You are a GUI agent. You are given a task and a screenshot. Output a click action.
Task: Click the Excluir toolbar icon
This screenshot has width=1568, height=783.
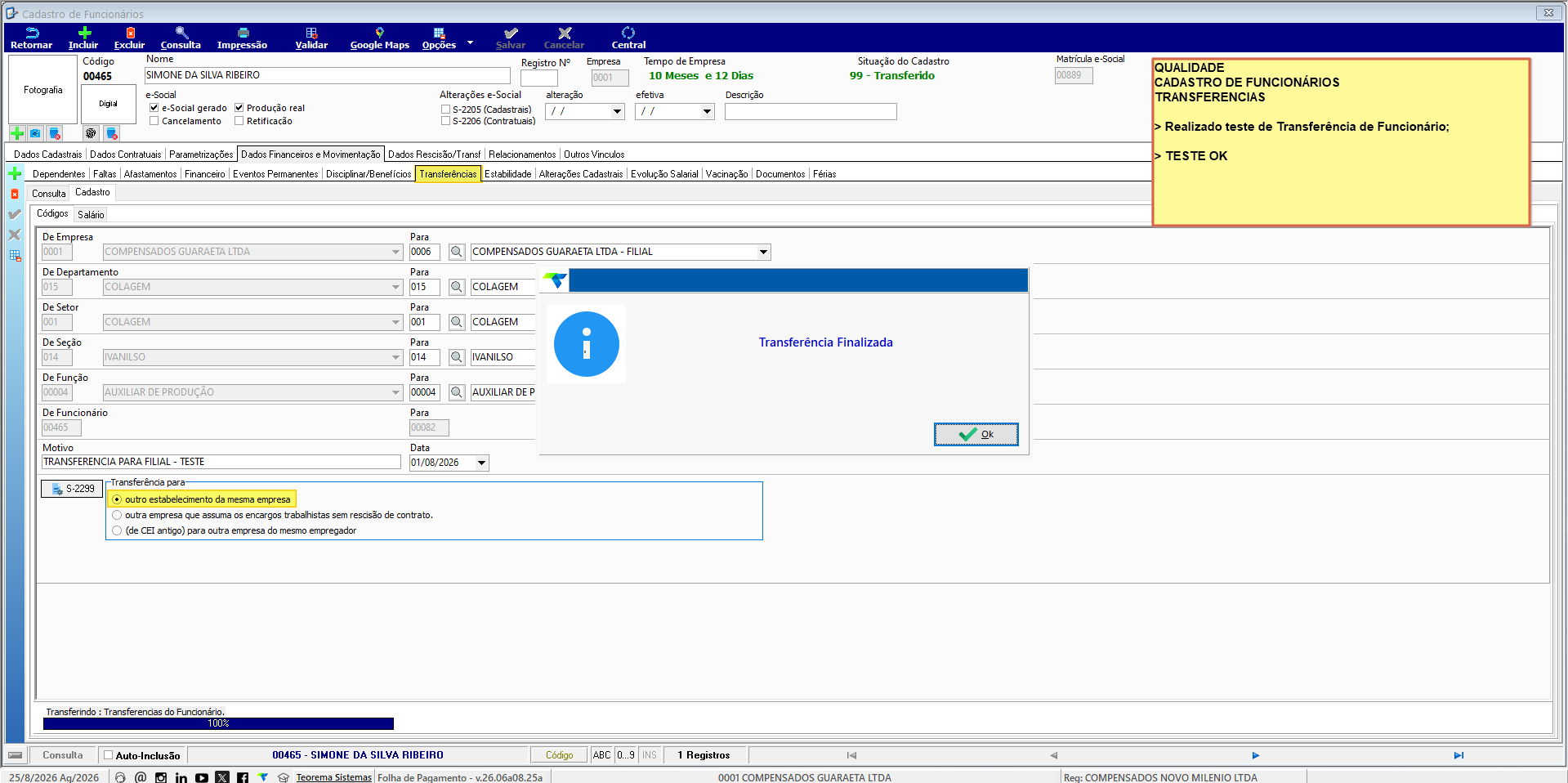tap(129, 38)
